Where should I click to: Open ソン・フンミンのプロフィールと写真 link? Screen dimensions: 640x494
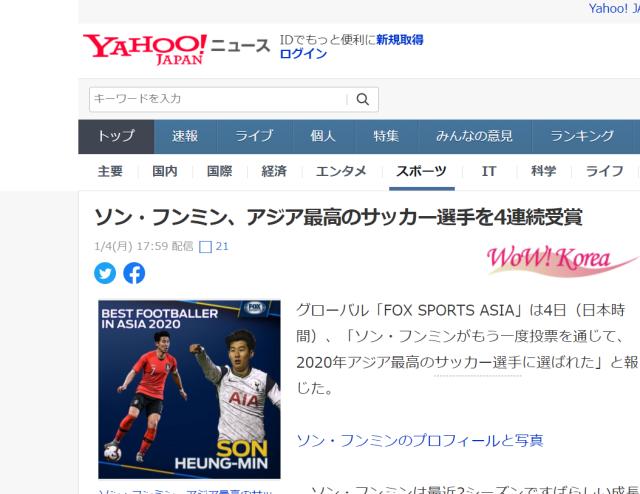420,441
